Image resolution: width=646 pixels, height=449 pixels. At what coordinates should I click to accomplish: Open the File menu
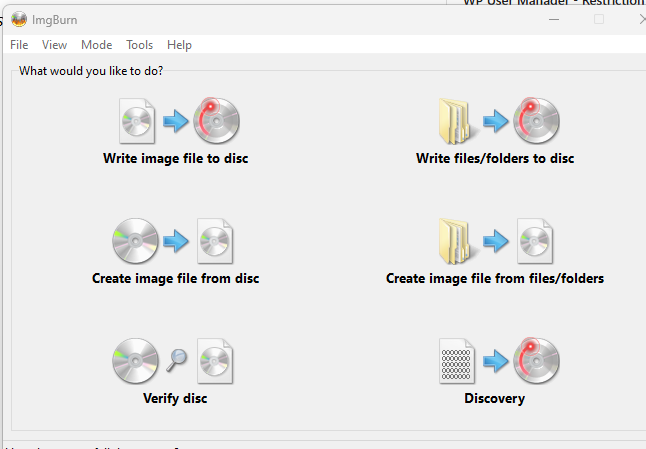coord(19,44)
